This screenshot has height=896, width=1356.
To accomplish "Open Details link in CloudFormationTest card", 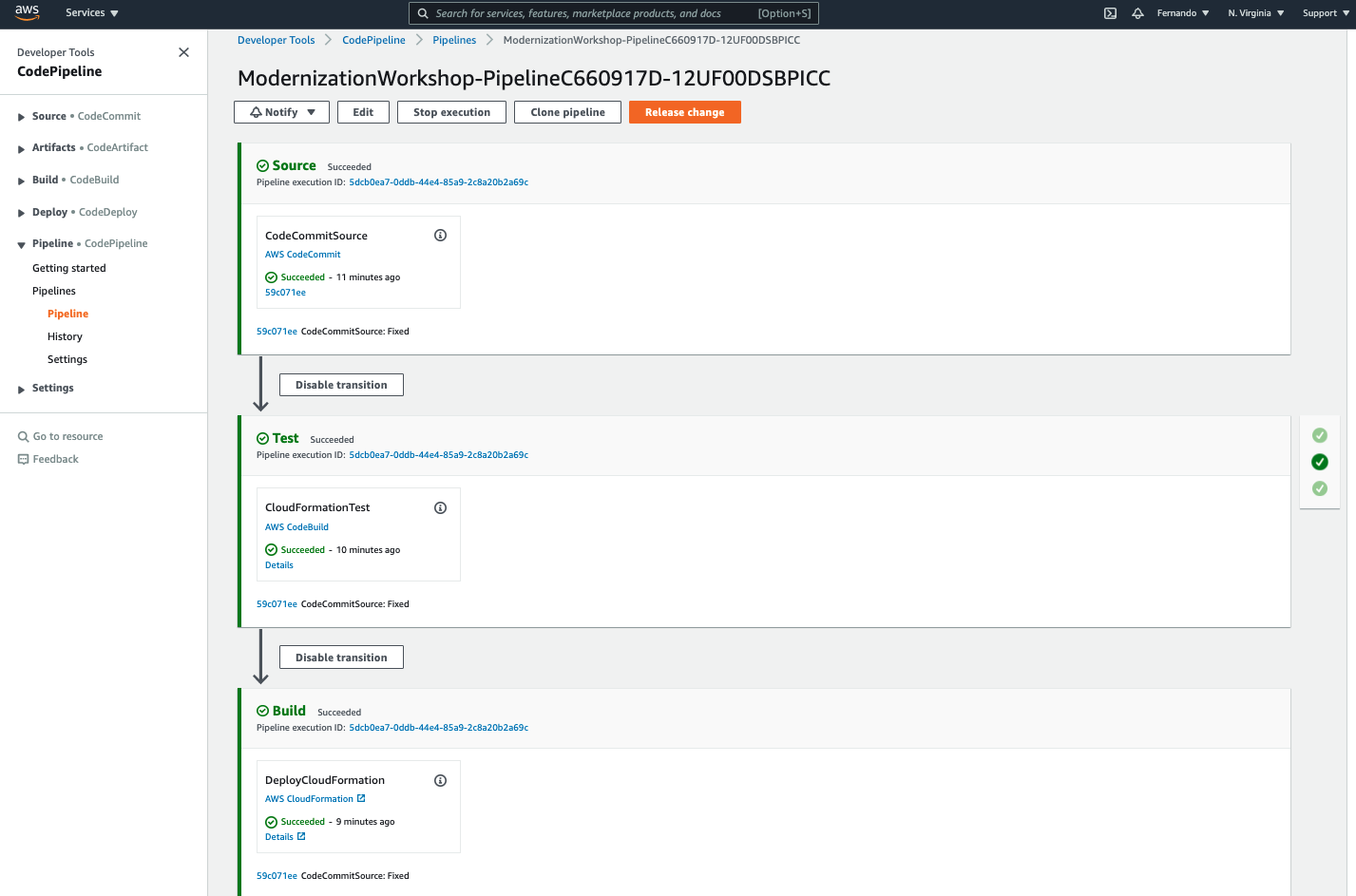I will (278, 565).
